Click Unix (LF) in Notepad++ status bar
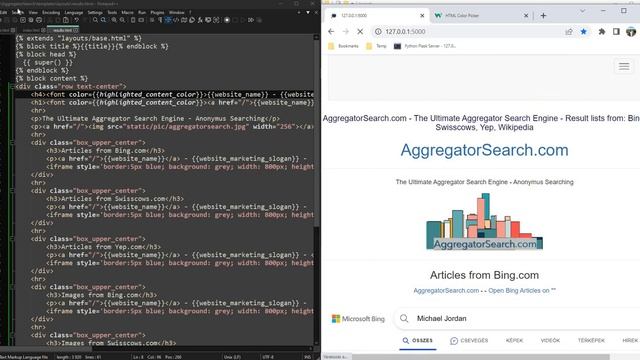This screenshot has width=640, height=360. point(232,357)
